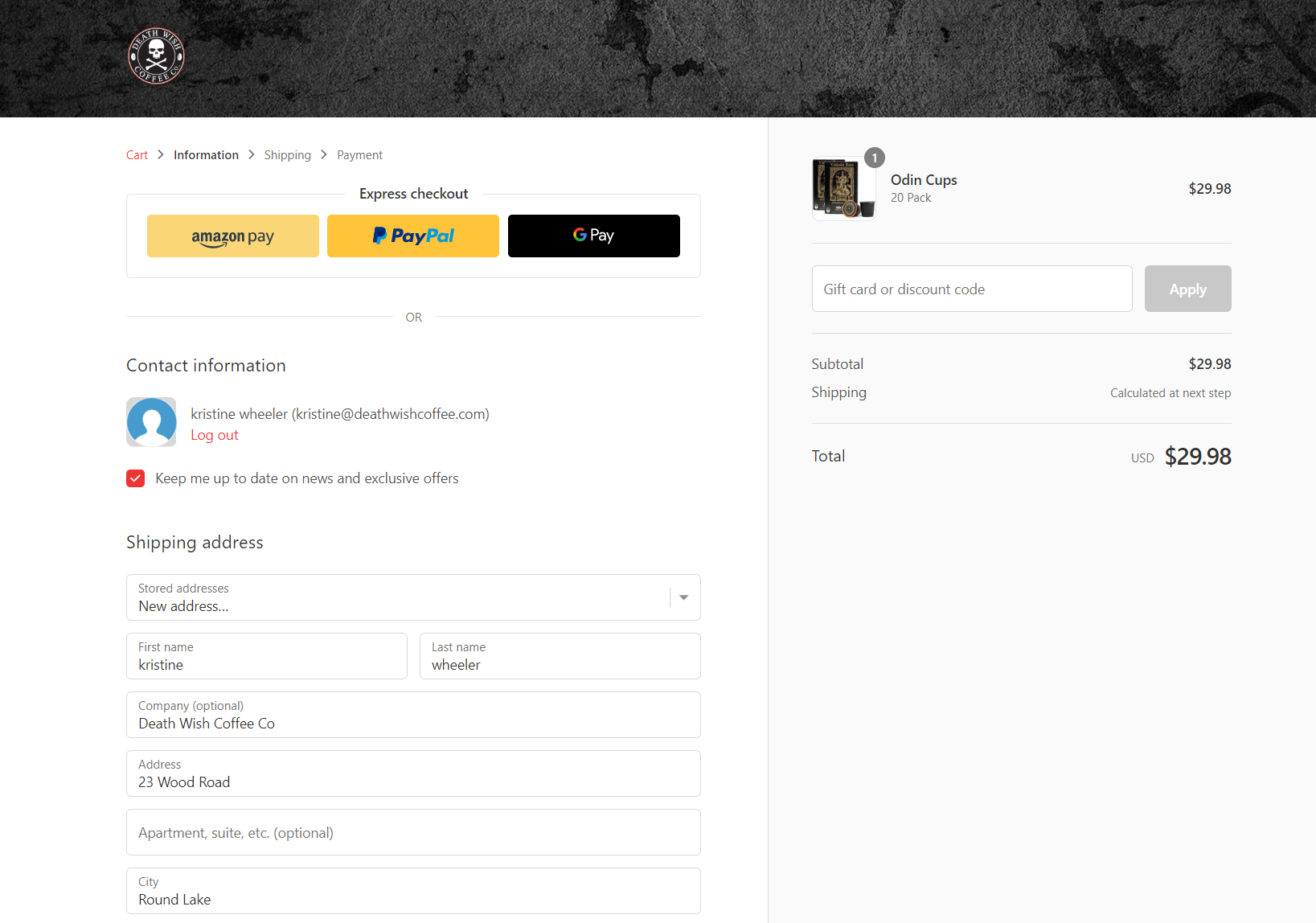Click the 'Calculated at next step' shipping text
The height and width of the screenshot is (923, 1316).
point(1170,393)
